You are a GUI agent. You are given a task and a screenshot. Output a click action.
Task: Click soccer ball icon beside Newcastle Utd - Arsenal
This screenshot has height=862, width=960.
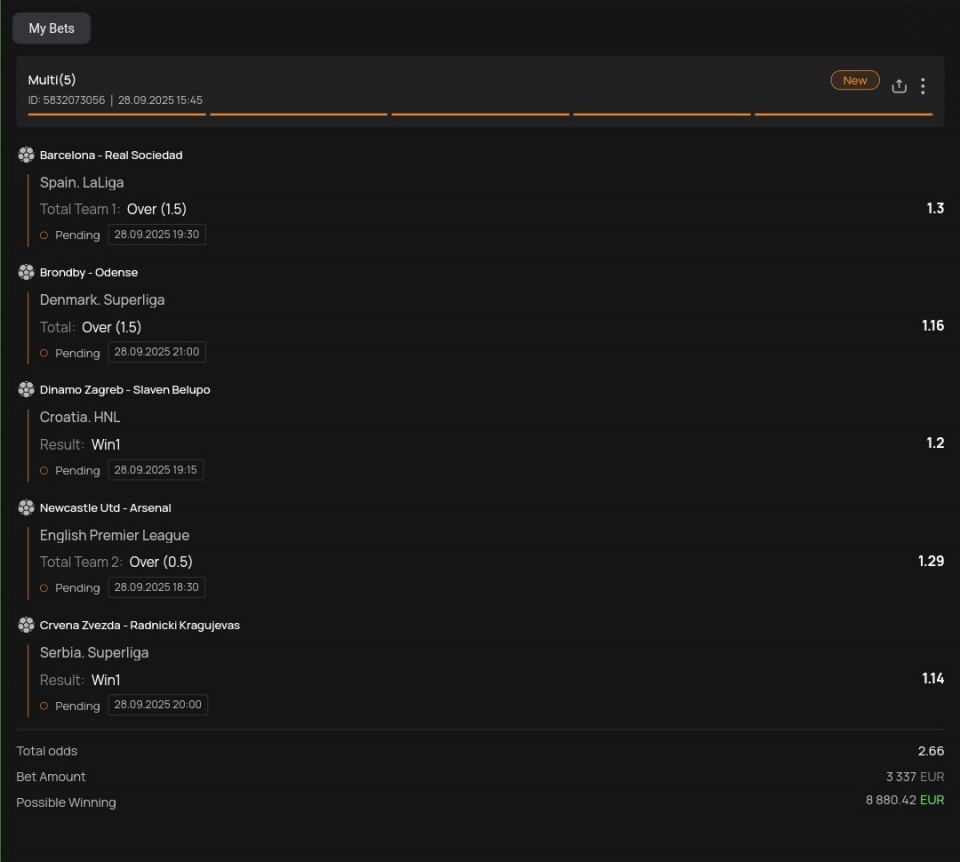[x=26, y=508]
